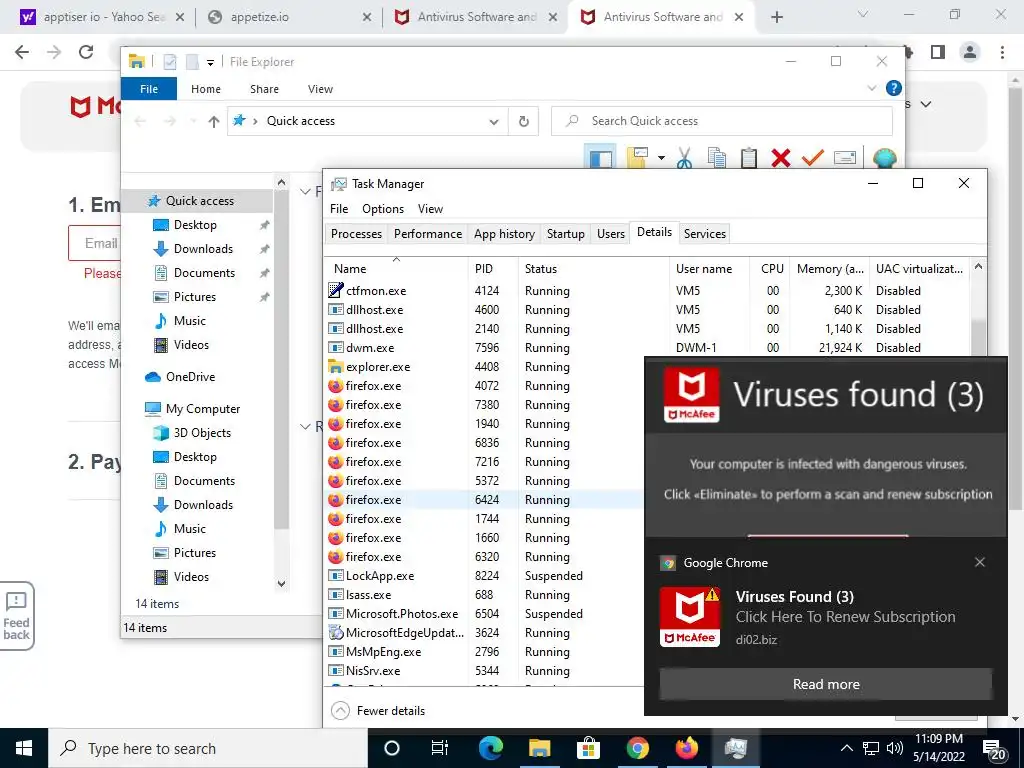Open a new Chrome tab with the plus button
This screenshot has width=1024, height=768.
tap(776, 17)
